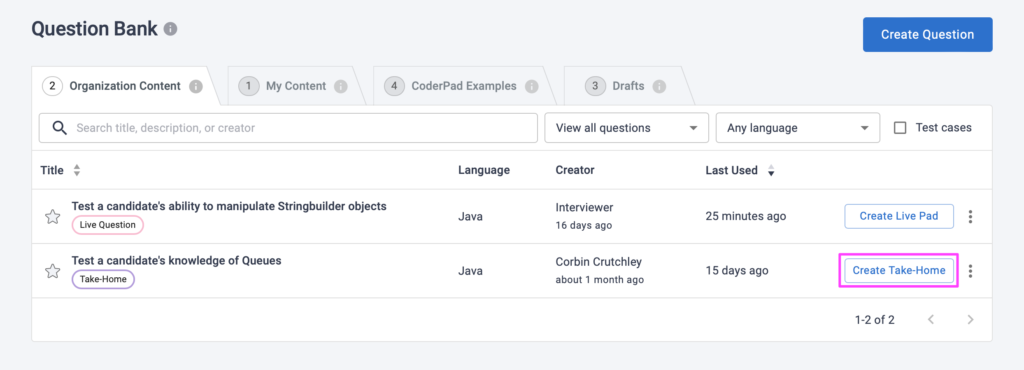
Task: Click the Last Used column header
Action: tap(731, 170)
